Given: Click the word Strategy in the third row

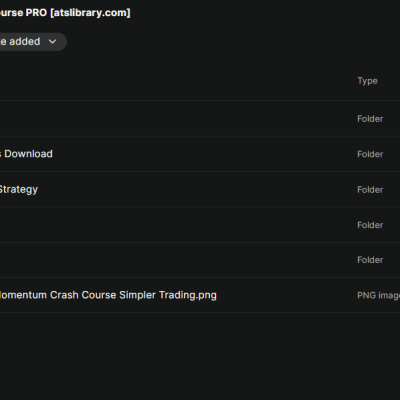Looking at the screenshot, I should tap(19, 189).
